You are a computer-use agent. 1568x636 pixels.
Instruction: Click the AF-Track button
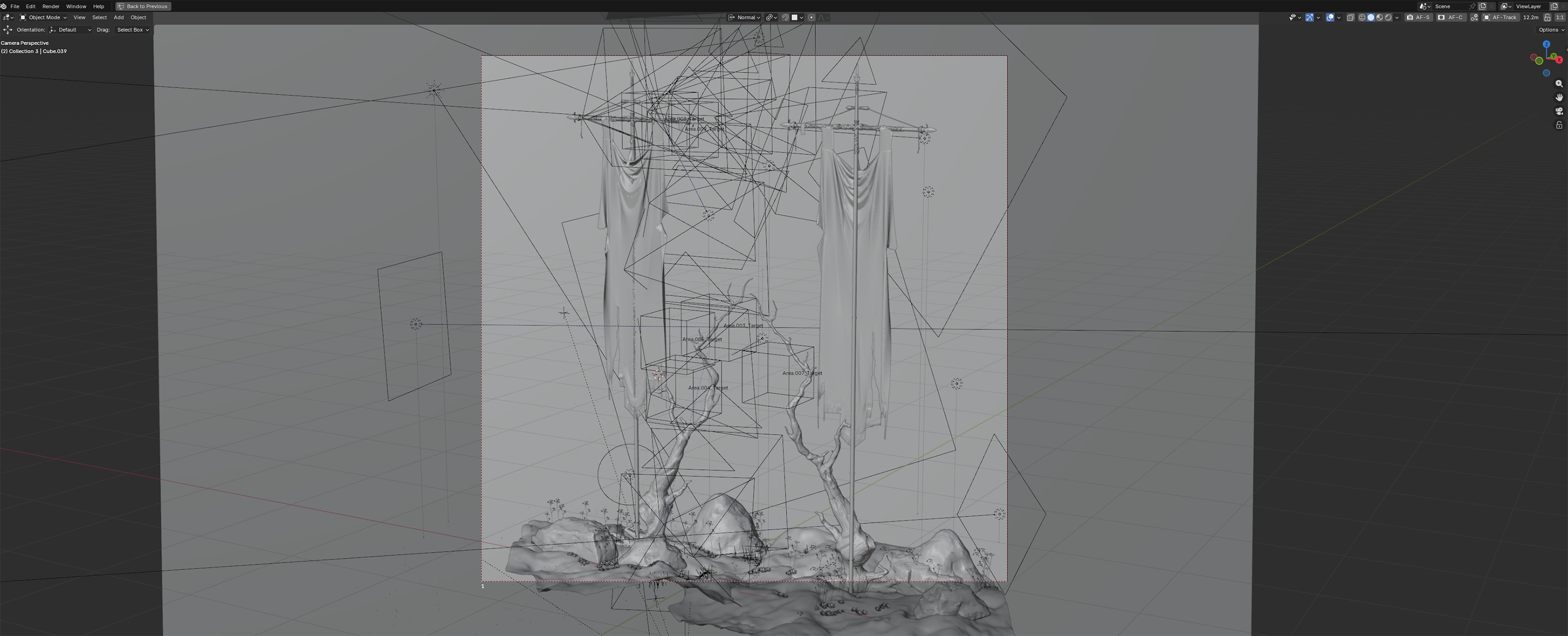(x=1500, y=18)
